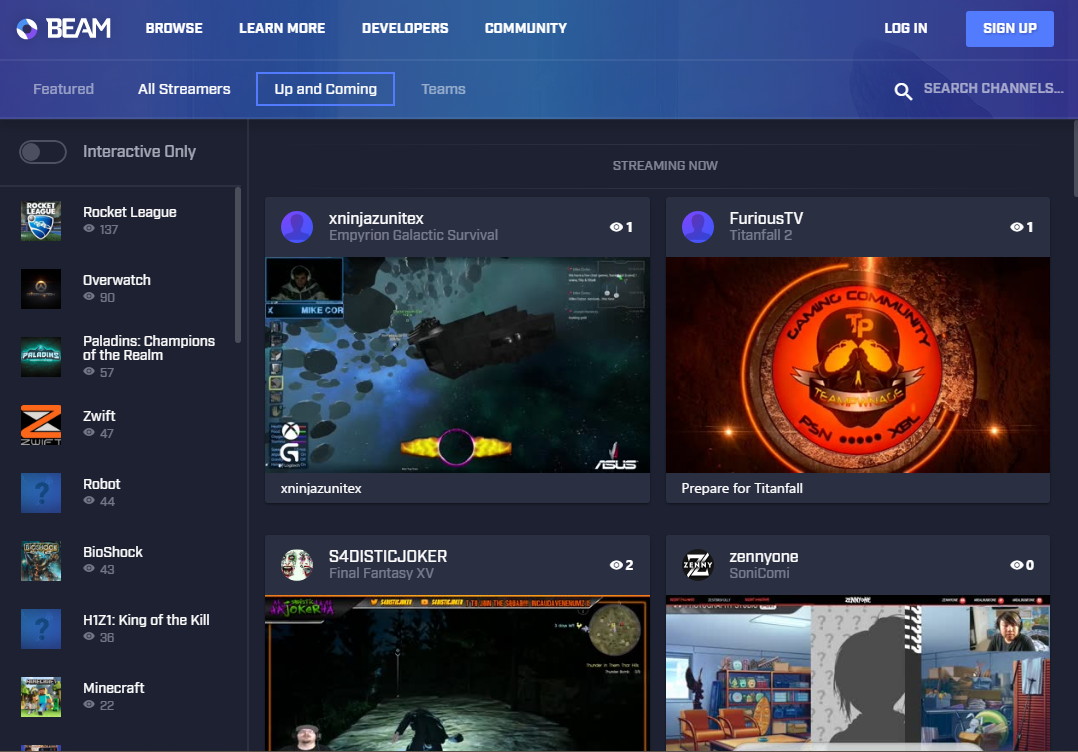Screen dimensions: 1078x752
Task: Click viewer eye icon on S4DISTICJOKER card
Action: point(616,565)
